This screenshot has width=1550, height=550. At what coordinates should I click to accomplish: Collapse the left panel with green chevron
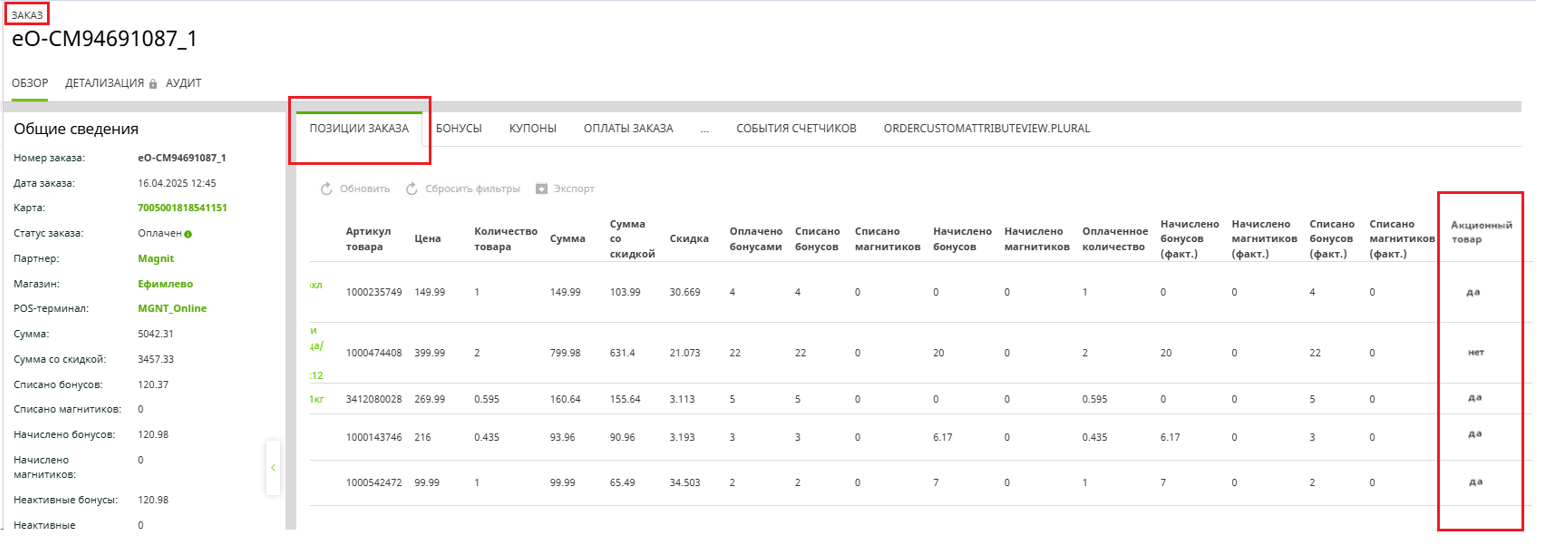273,467
